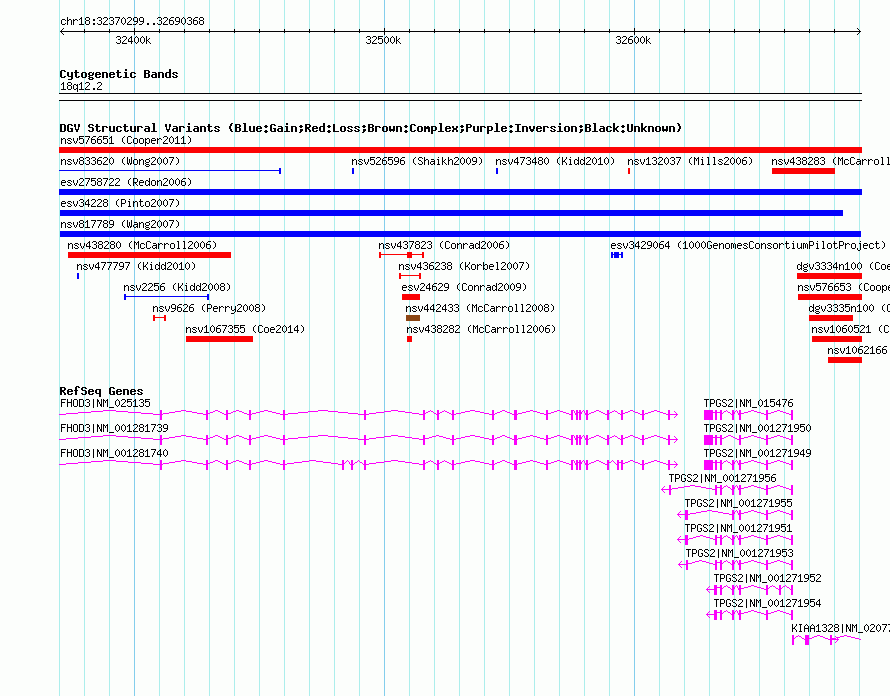The image size is (890, 696).
Task: Click the TPGS2|NM_001271949 transcript label
Action: (x=758, y=454)
